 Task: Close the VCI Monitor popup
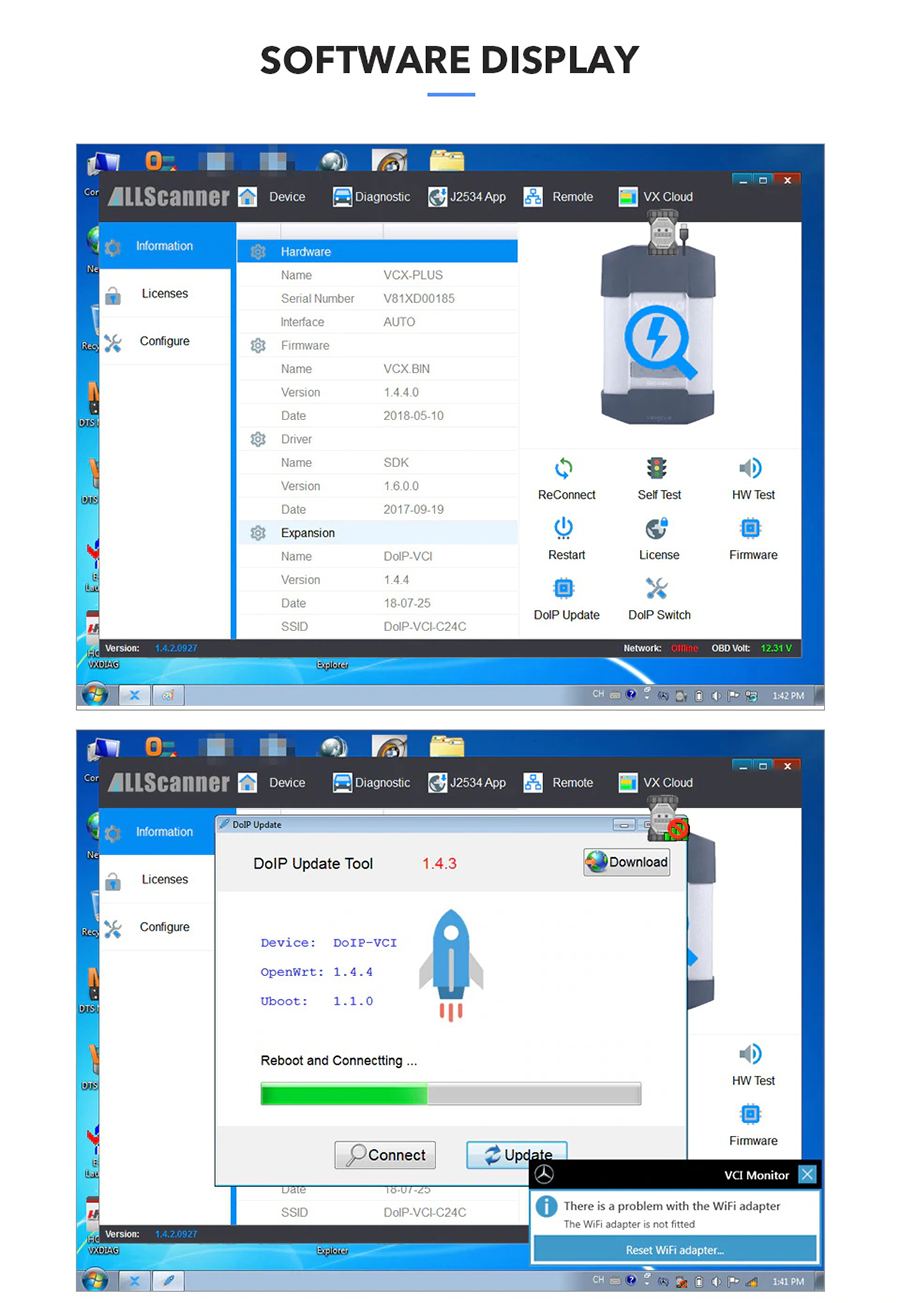point(808,1175)
